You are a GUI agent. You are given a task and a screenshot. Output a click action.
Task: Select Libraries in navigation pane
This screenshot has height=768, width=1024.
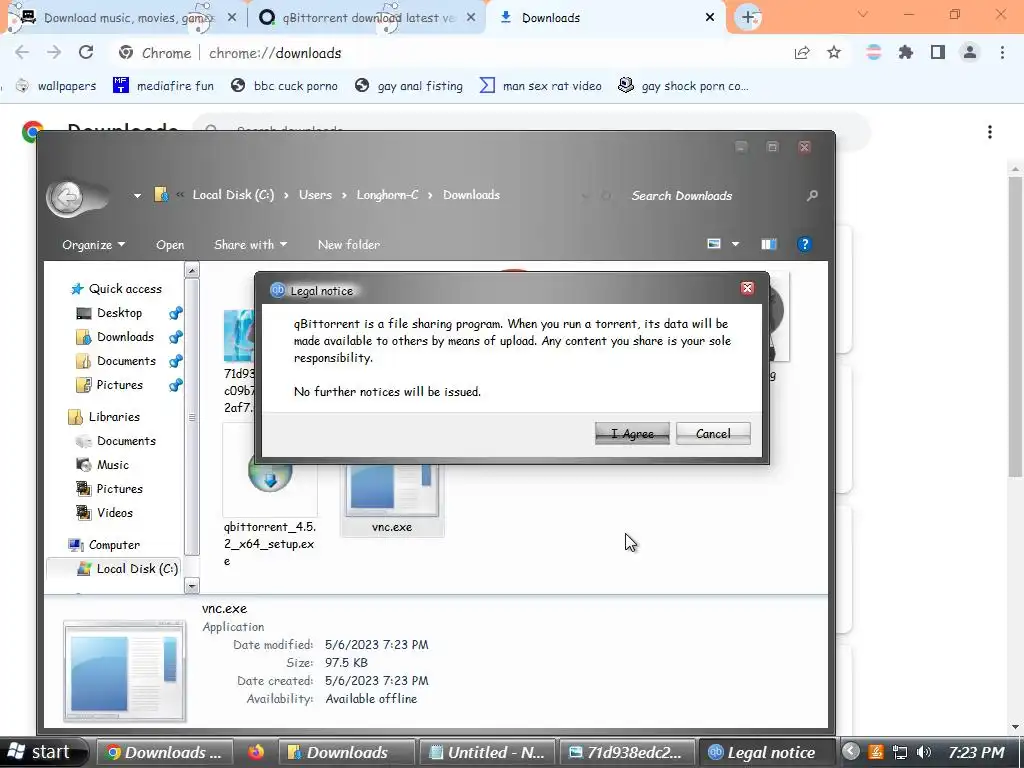pos(104,417)
